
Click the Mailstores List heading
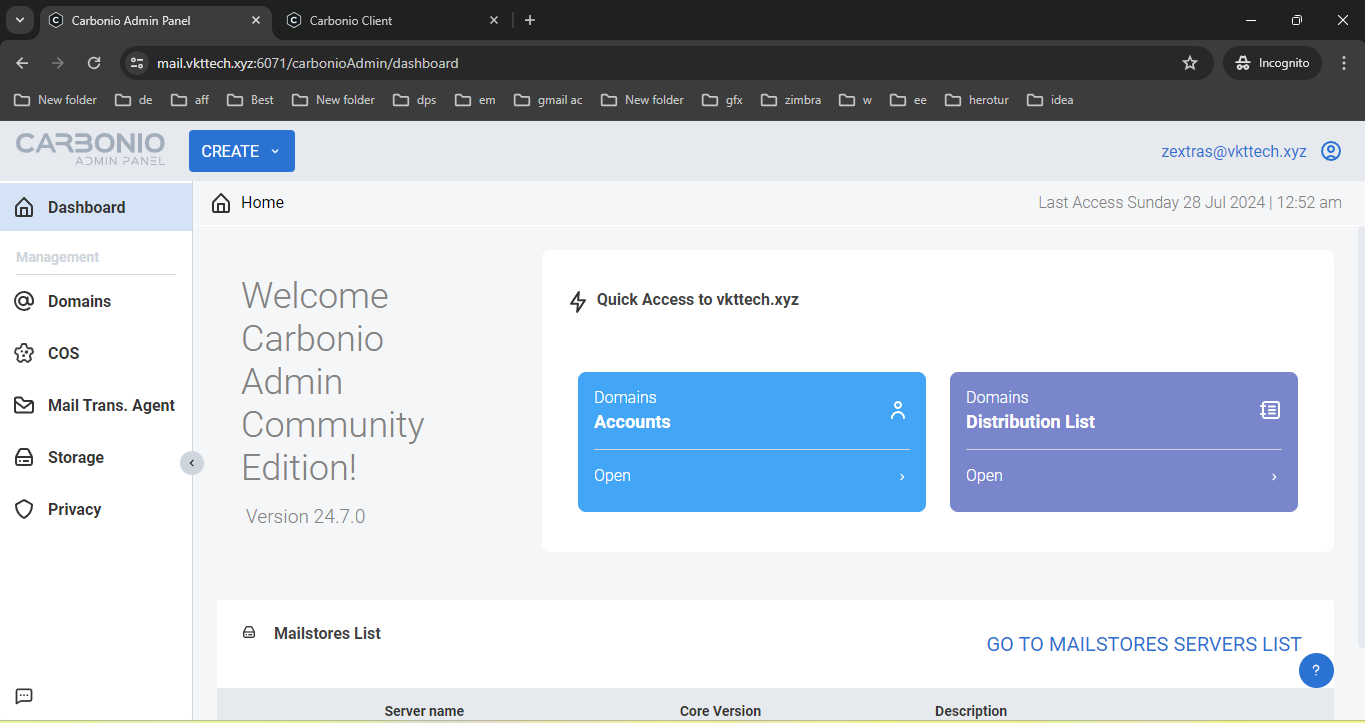coord(327,633)
